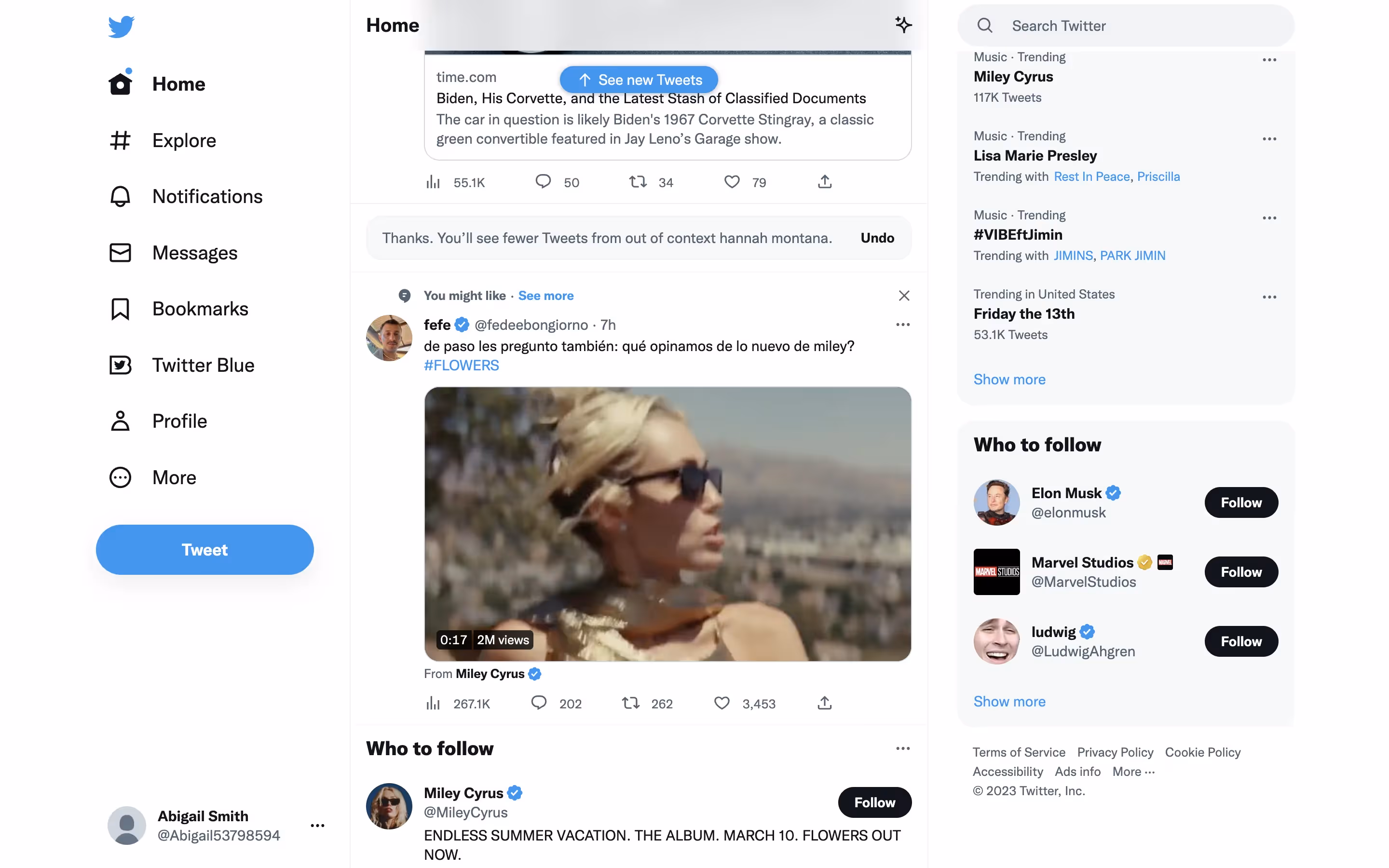Play the Miley Cyrus video
Screen dimensions: 1389x868
click(x=667, y=524)
